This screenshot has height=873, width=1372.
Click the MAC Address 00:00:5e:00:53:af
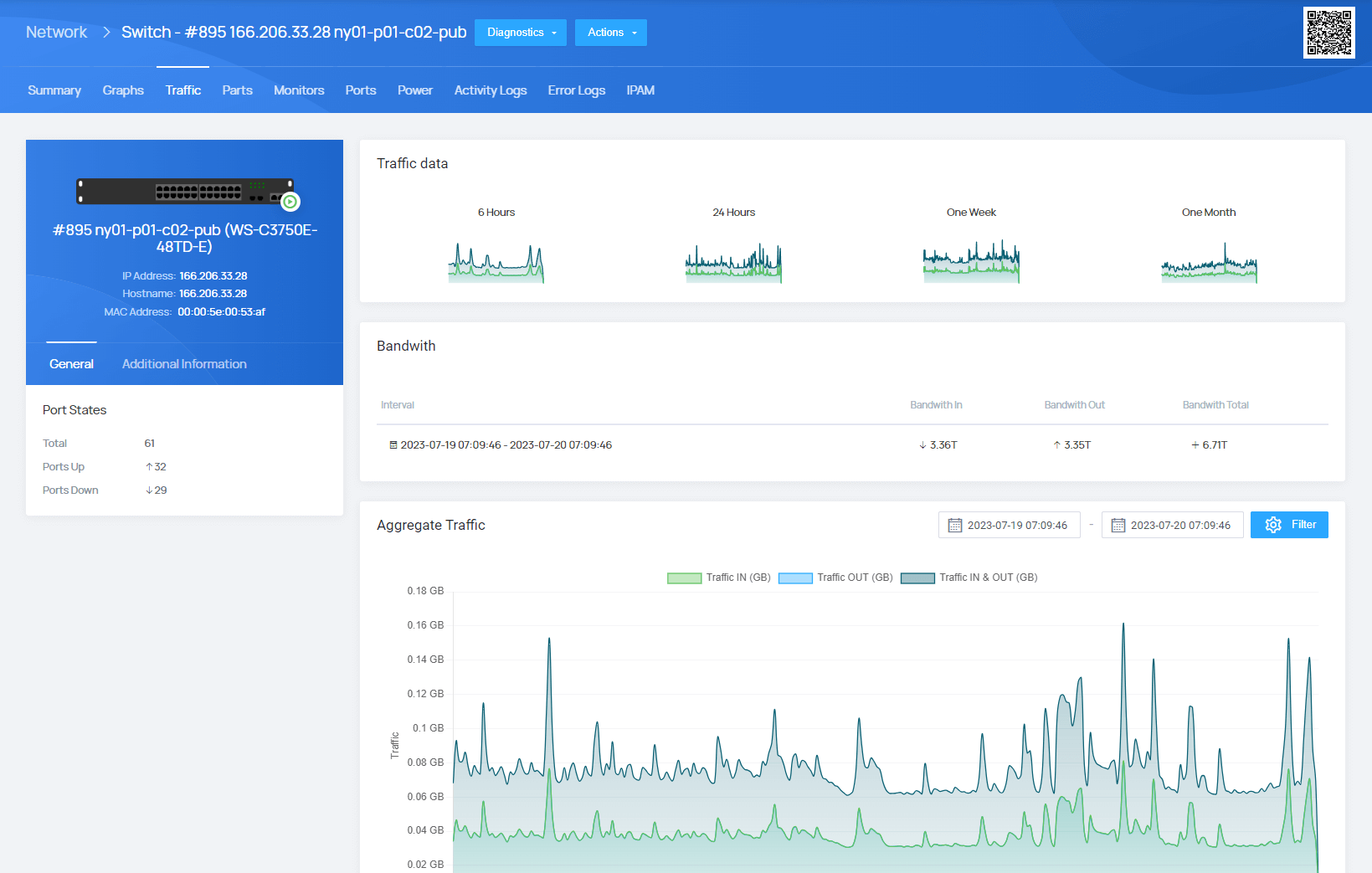click(221, 312)
